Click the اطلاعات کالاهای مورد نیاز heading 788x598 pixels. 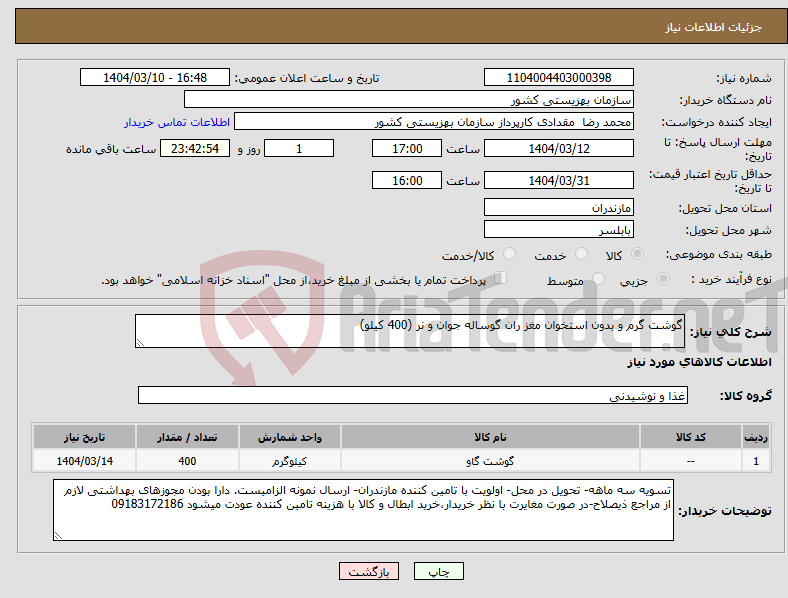(x=699, y=362)
